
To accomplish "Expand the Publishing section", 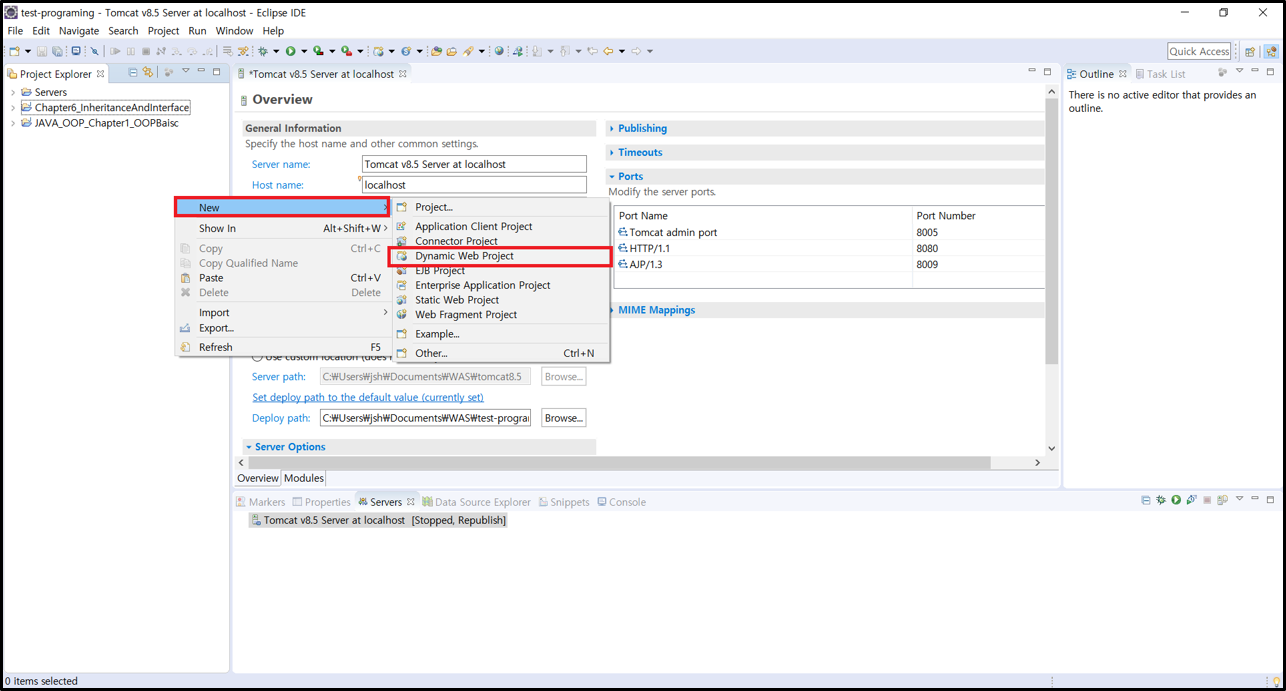I will [x=612, y=128].
